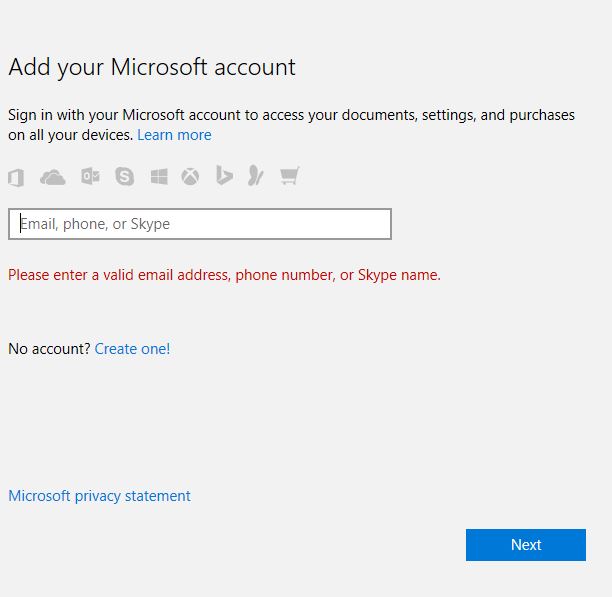Focus the Email, phone, or Skype field
Screen dimensions: 612x597
(200, 224)
